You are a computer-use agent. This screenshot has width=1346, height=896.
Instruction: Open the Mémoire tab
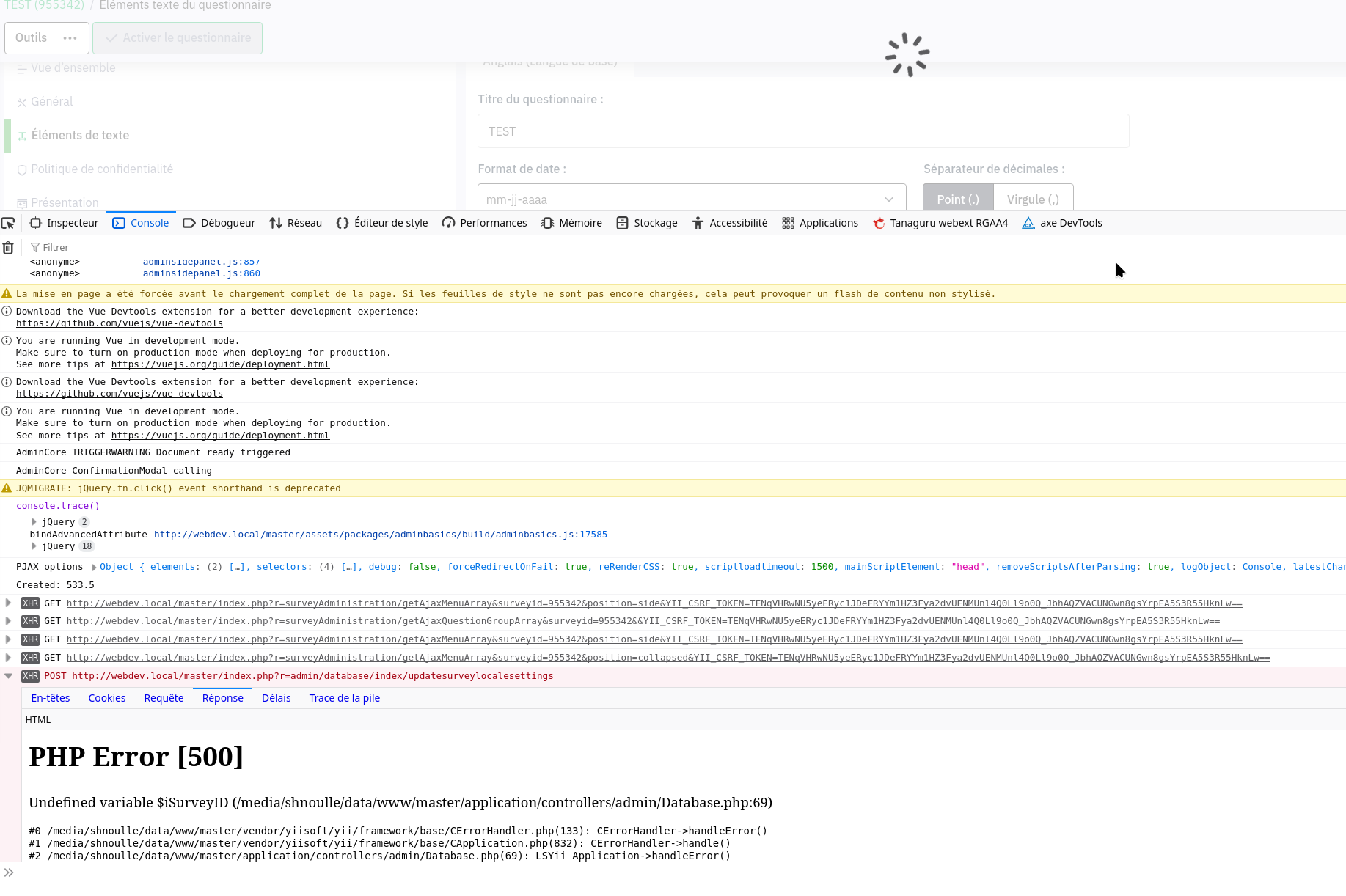click(571, 223)
